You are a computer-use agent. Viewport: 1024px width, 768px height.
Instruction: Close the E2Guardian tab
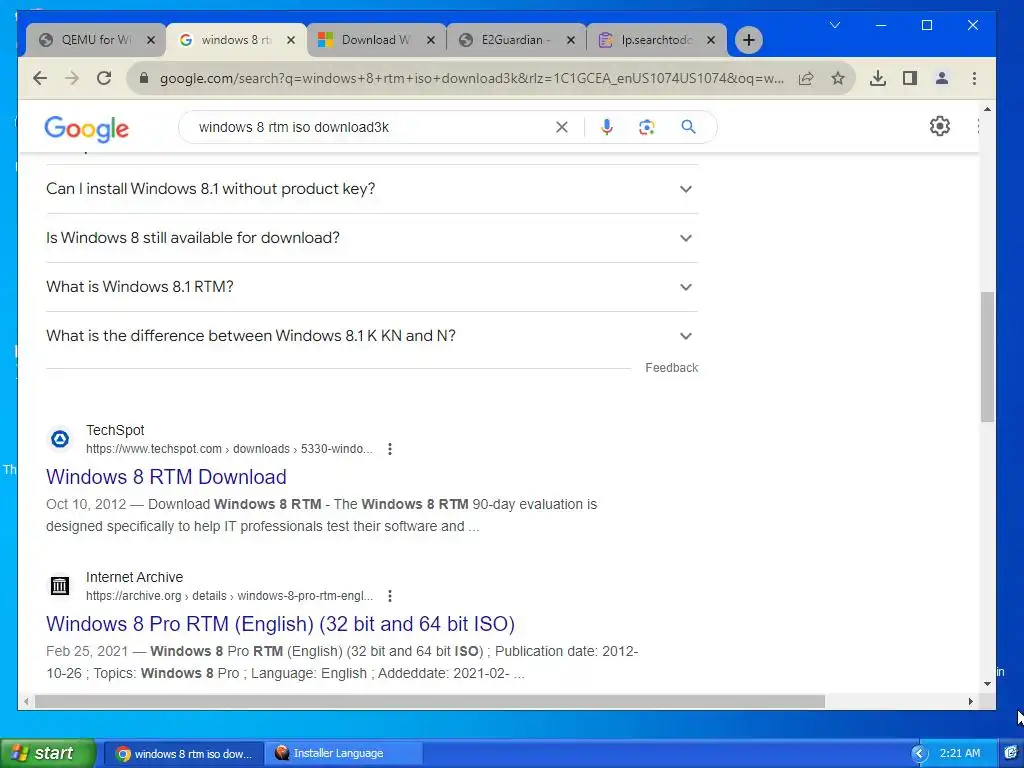[x=571, y=40]
